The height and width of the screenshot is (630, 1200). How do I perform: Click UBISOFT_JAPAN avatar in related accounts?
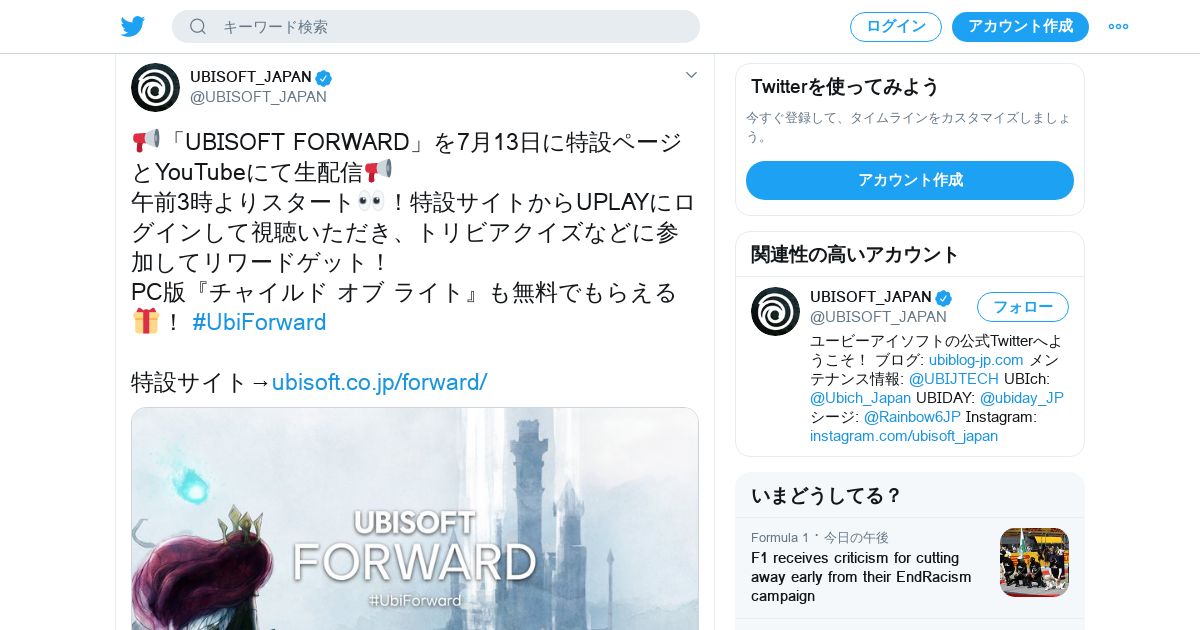(x=775, y=311)
